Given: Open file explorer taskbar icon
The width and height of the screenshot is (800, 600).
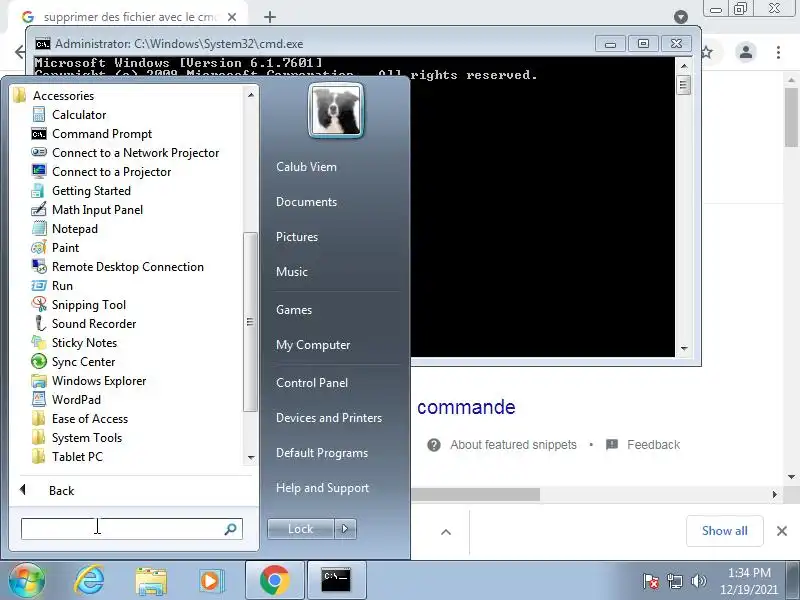Looking at the screenshot, I should [151, 581].
